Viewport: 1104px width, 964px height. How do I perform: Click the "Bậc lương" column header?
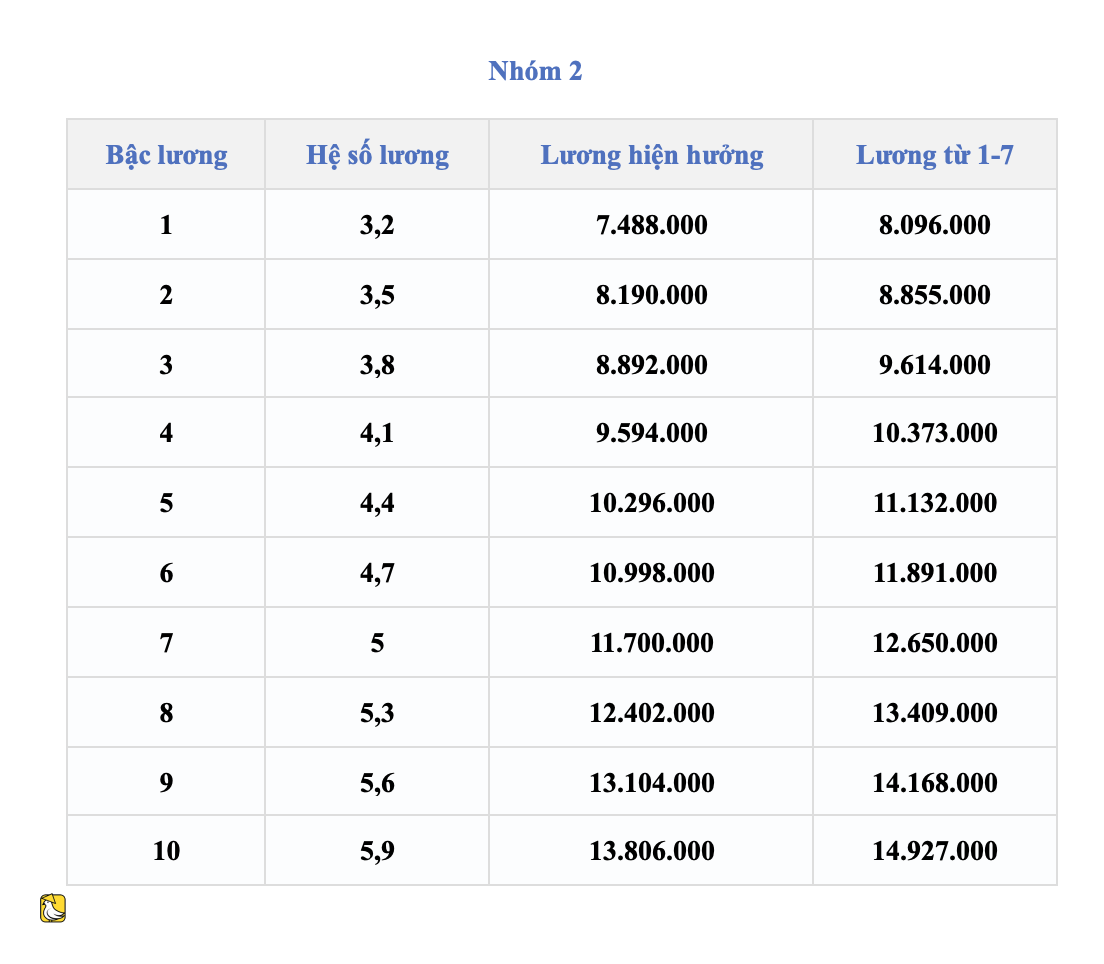pos(166,155)
